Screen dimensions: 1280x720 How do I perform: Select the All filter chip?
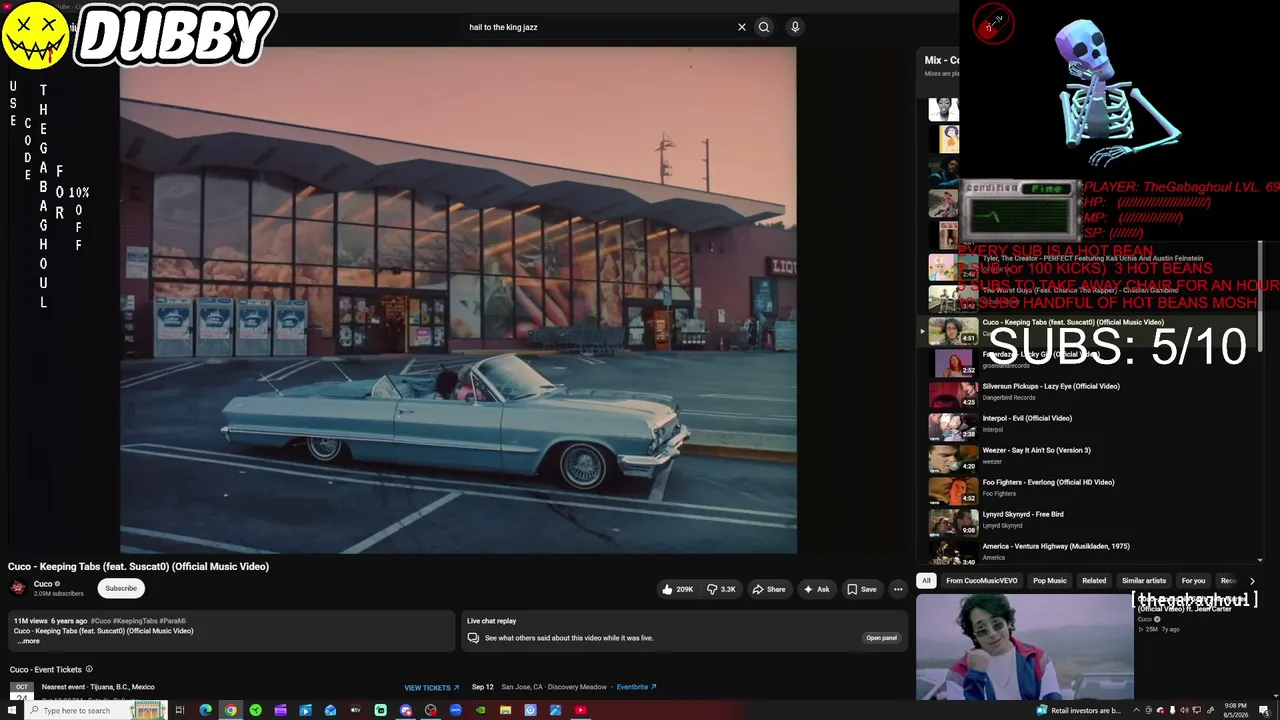point(926,581)
